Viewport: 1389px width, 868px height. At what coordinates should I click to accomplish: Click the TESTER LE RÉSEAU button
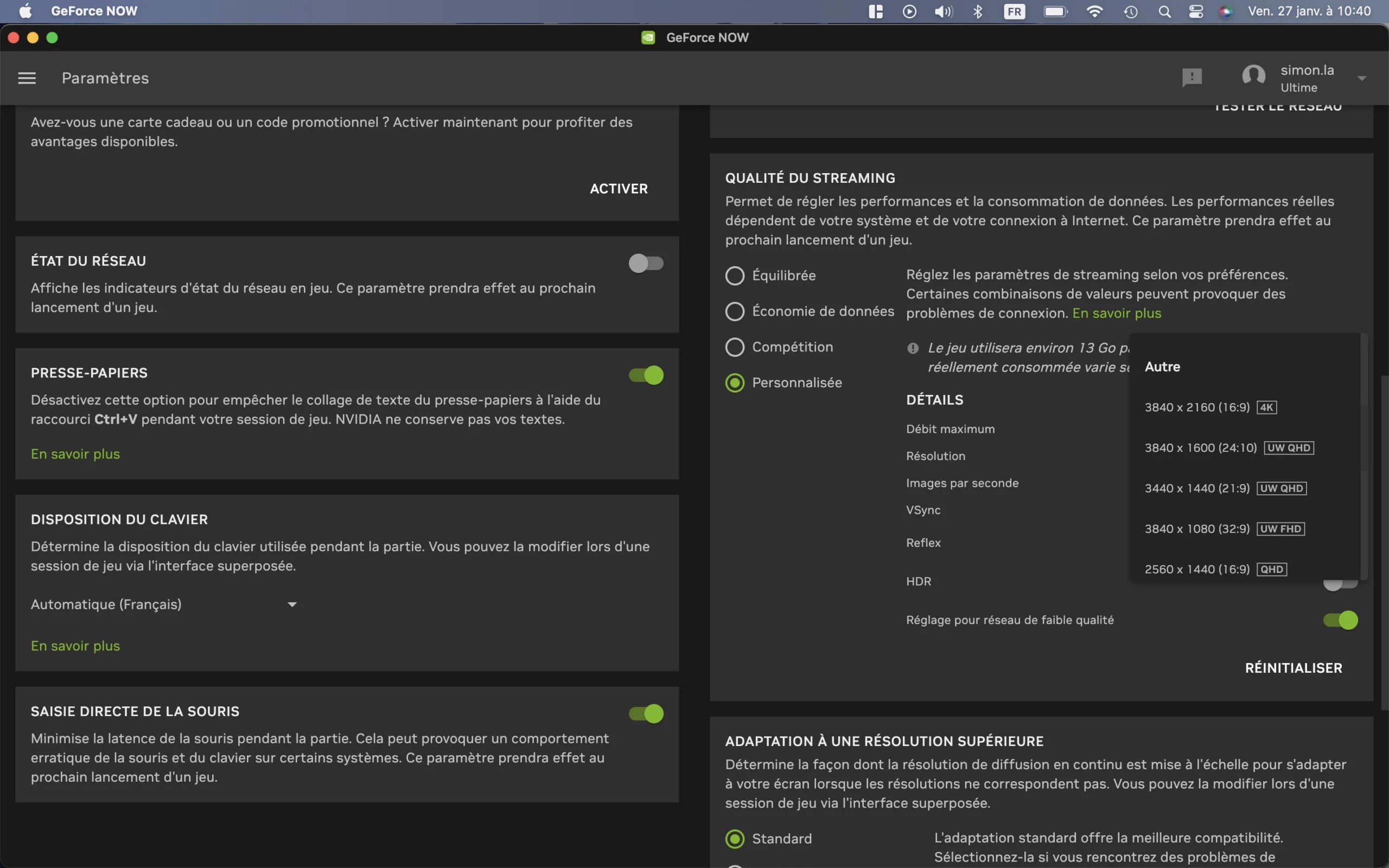tap(1277, 107)
